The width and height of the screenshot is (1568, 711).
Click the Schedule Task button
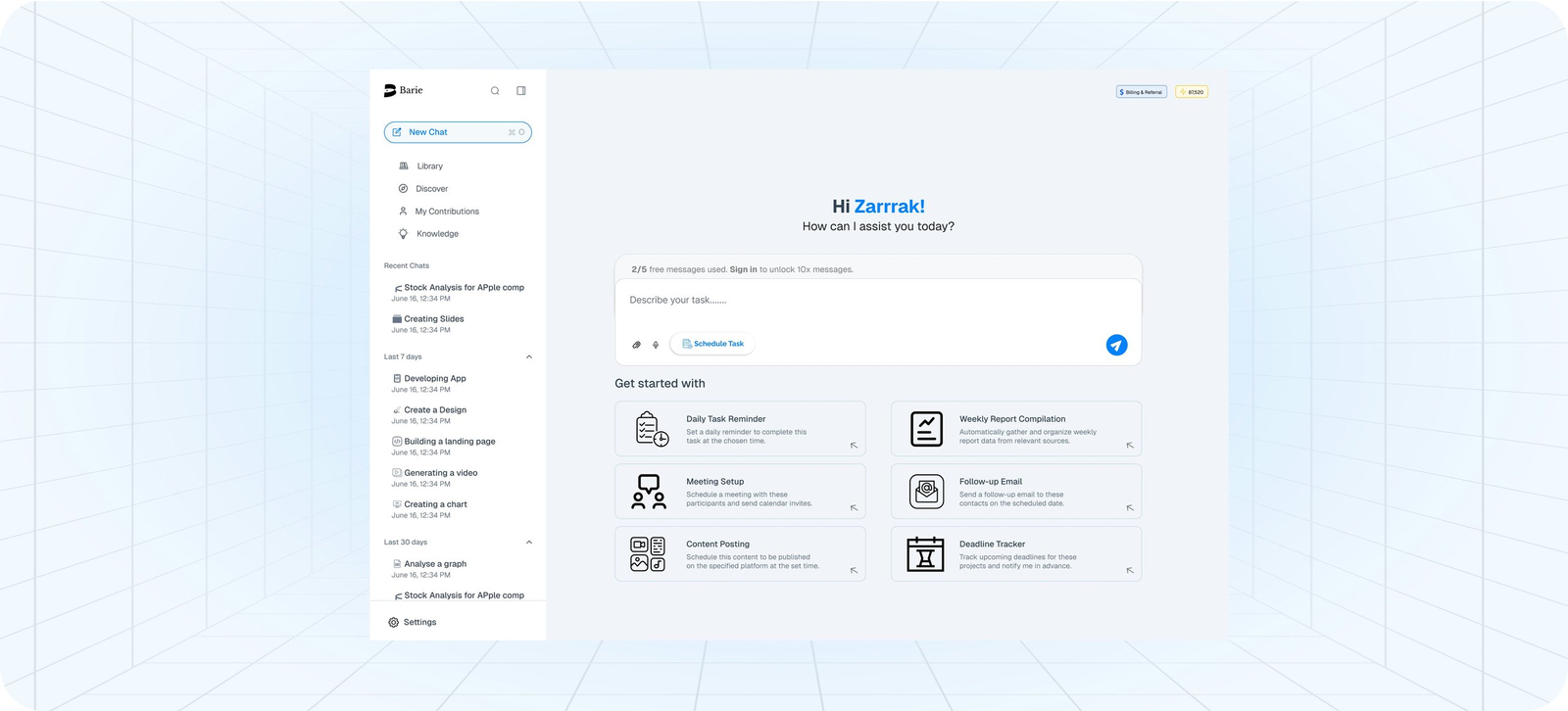click(x=712, y=344)
